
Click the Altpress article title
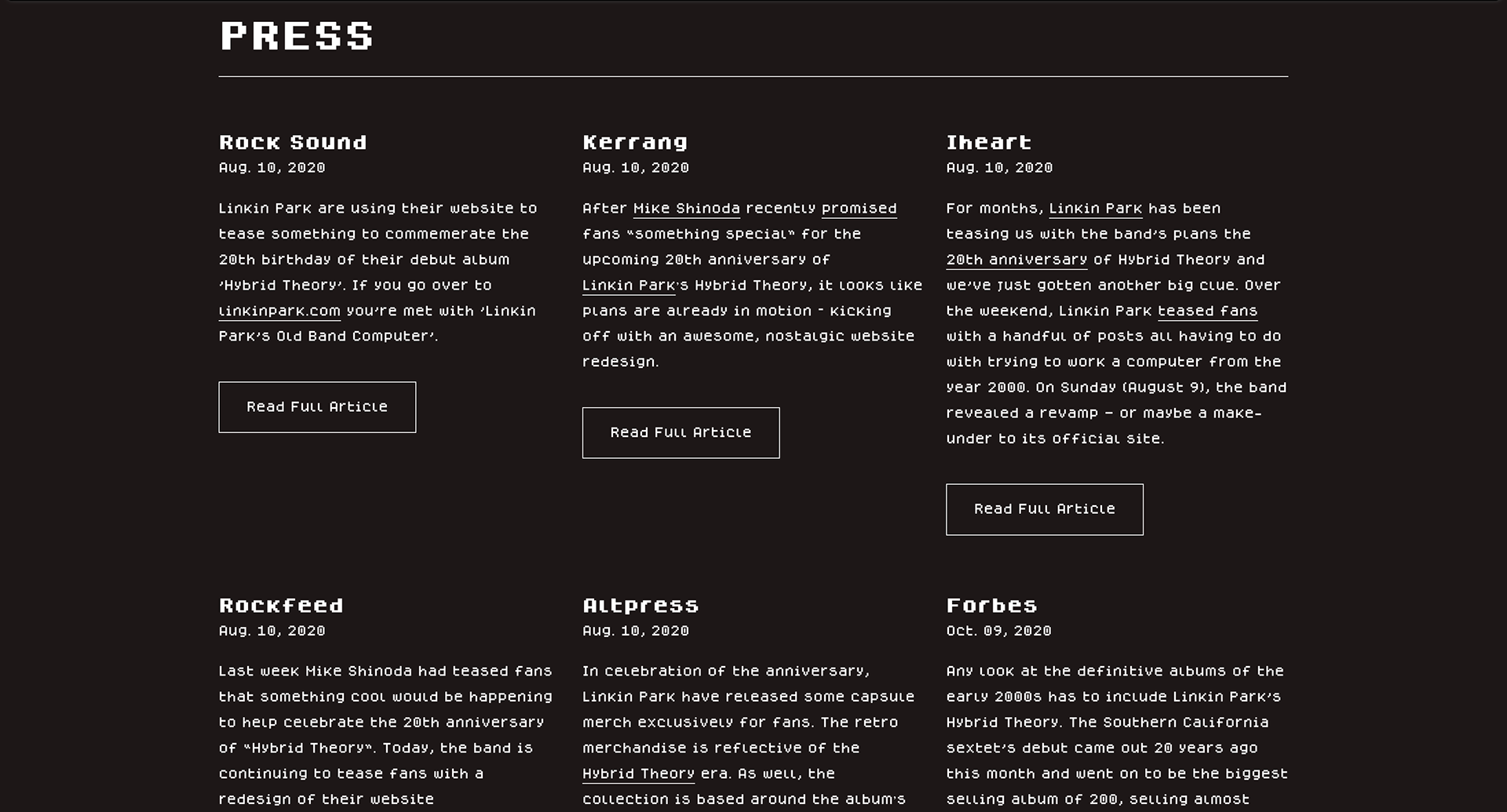(640, 606)
